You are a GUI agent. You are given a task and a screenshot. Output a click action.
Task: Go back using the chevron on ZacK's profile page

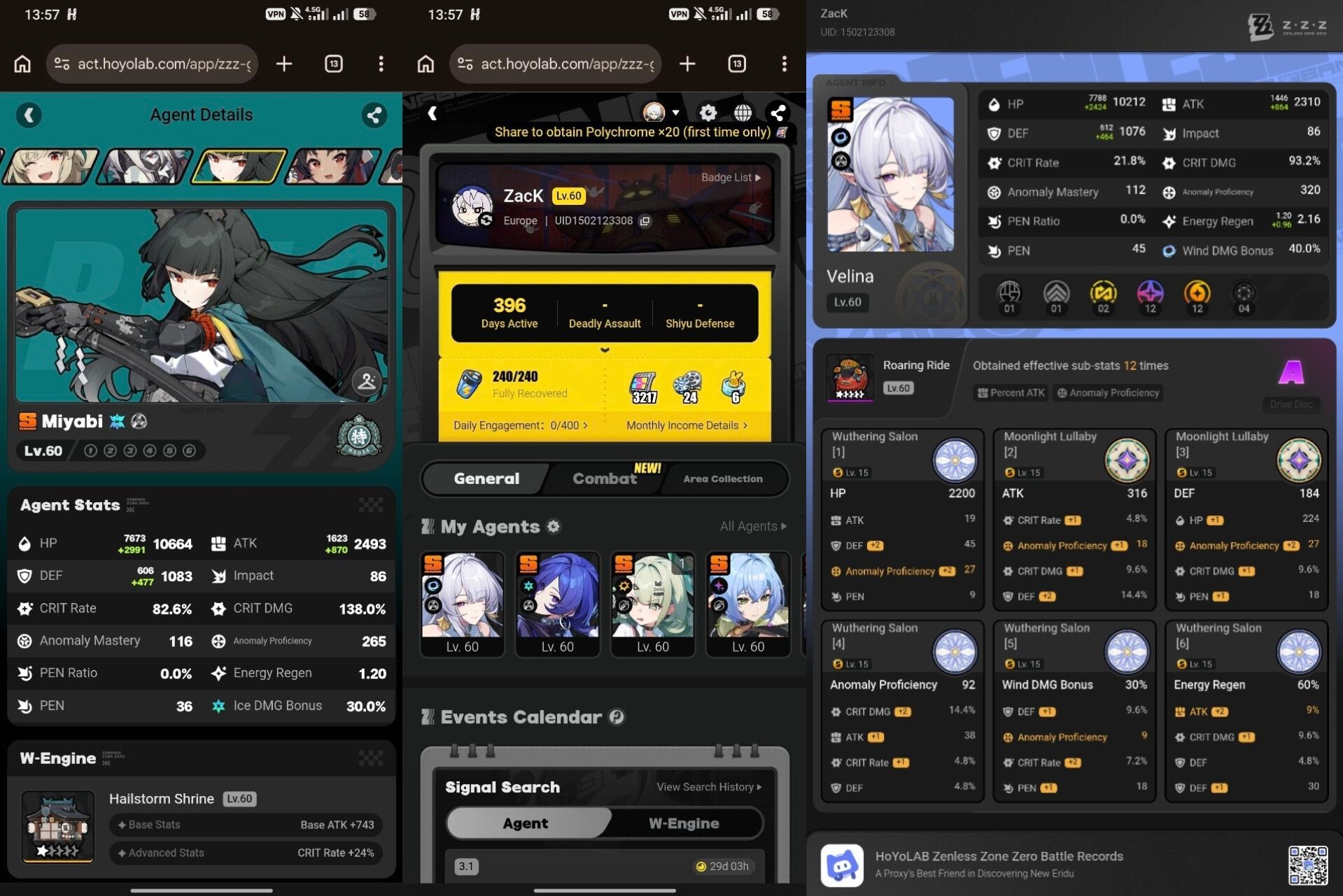(x=433, y=113)
